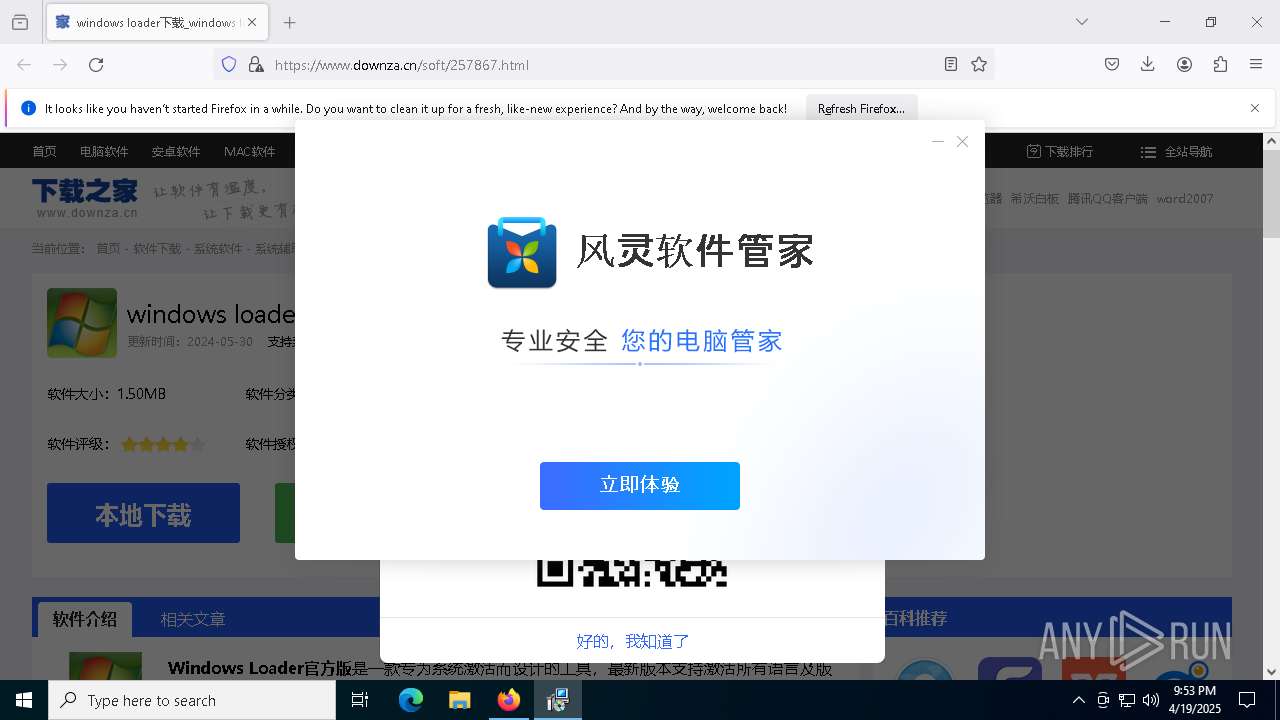
Task: Open the 电脑软件 navigation item
Action: [104, 152]
